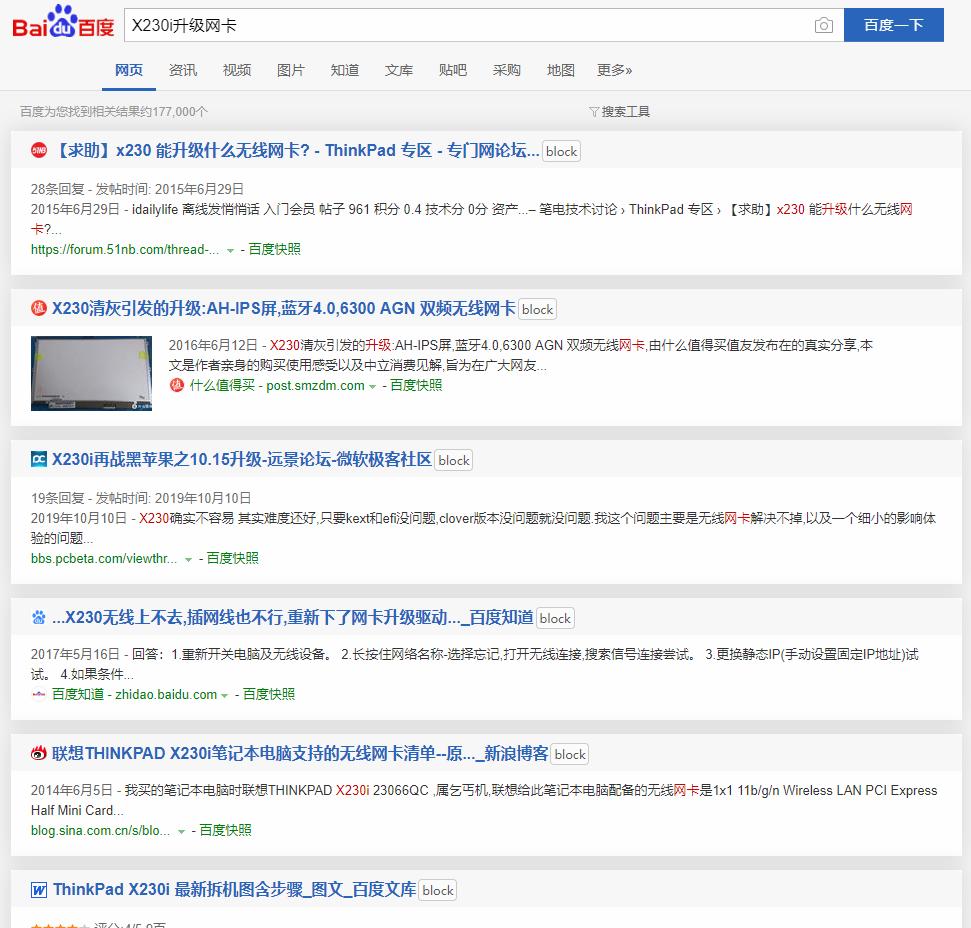Screen dimensions: 971x928
Task: Switch to the 图片 tab
Action: pos(291,70)
